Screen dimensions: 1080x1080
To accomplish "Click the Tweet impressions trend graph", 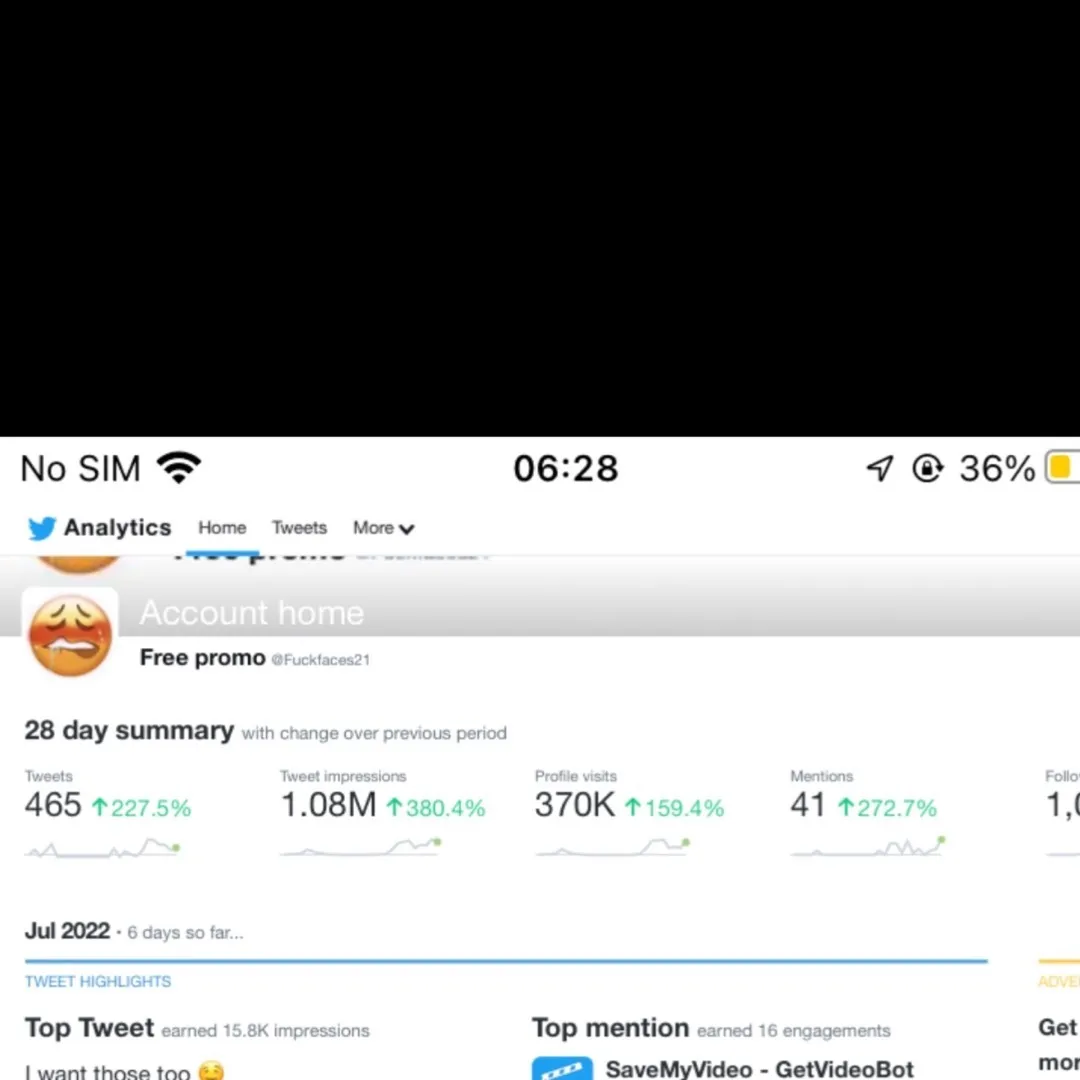I will [360, 848].
